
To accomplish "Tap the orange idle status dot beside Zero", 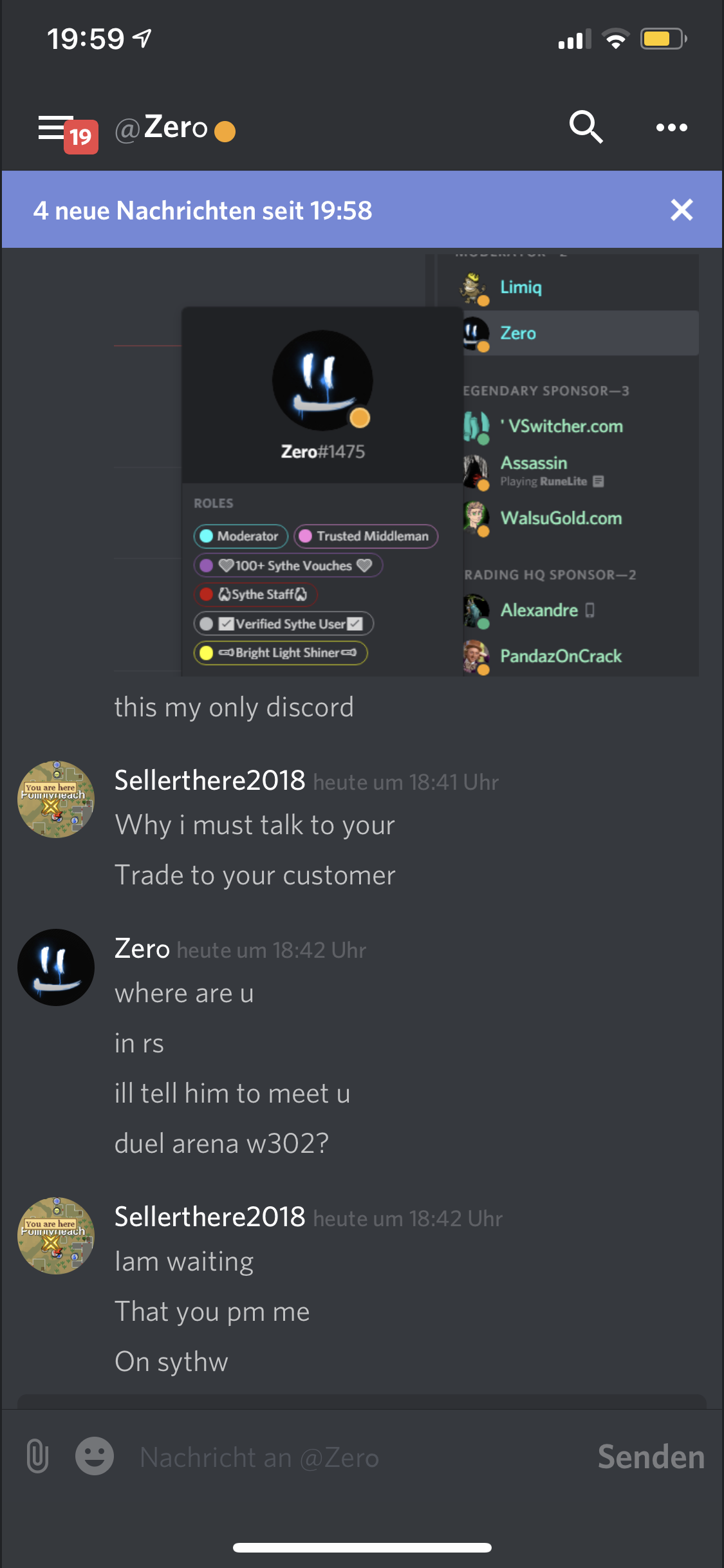I will coord(225,131).
